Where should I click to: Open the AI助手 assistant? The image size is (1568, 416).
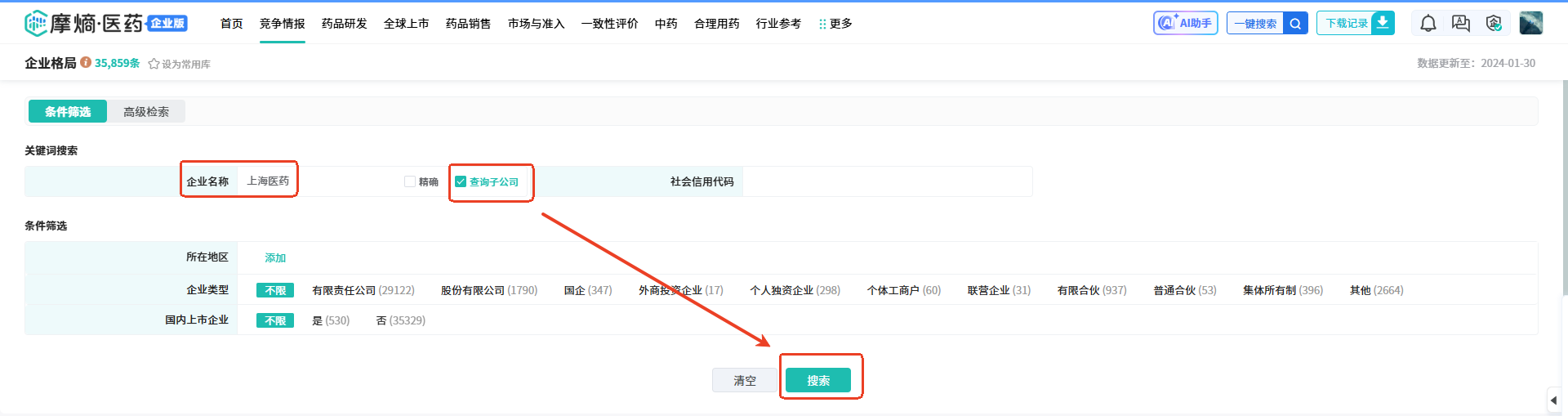pyautogui.click(x=1185, y=23)
